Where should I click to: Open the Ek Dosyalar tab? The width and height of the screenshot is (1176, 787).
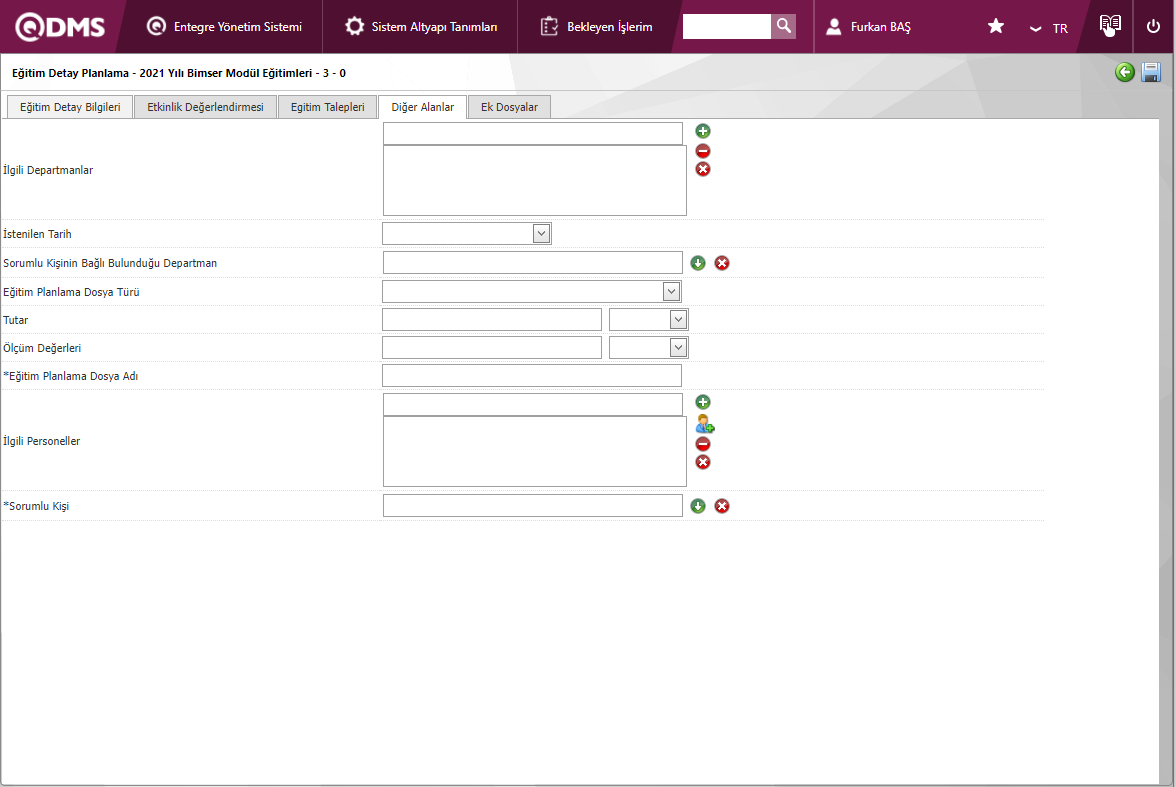click(x=509, y=107)
